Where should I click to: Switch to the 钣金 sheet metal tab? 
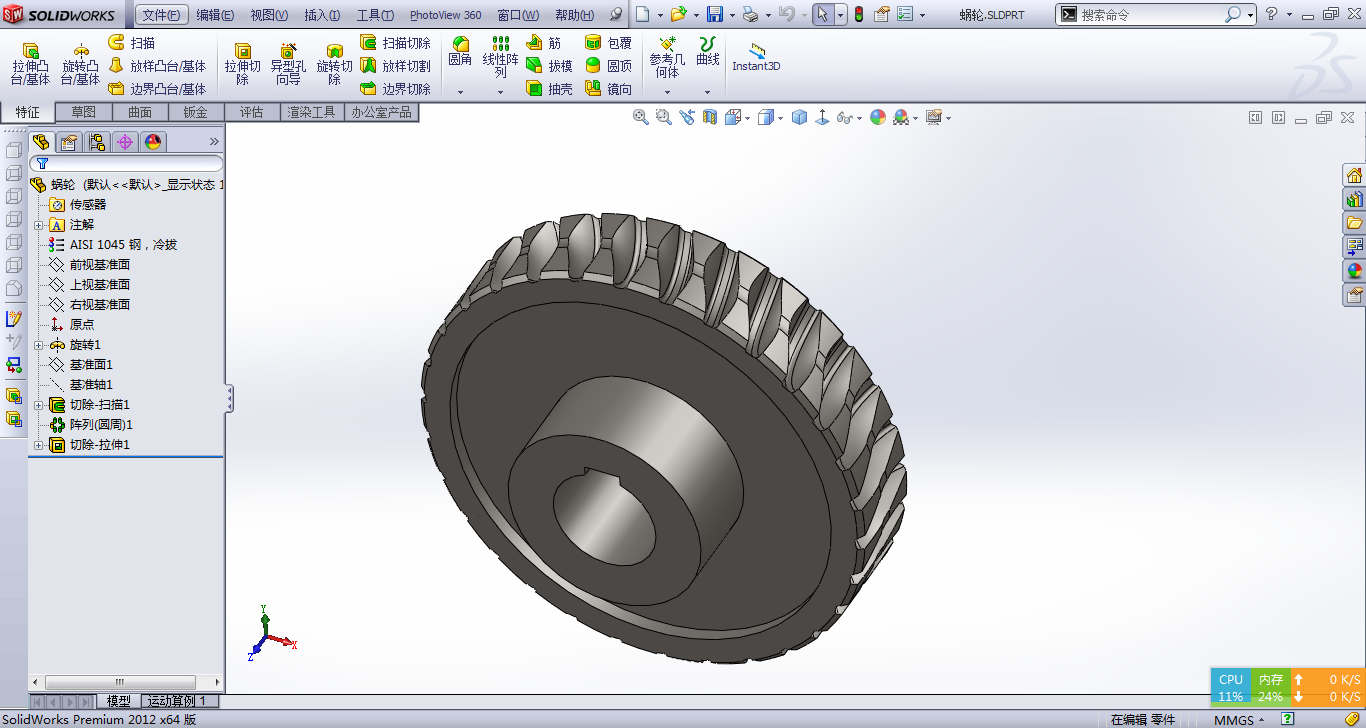[196, 112]
